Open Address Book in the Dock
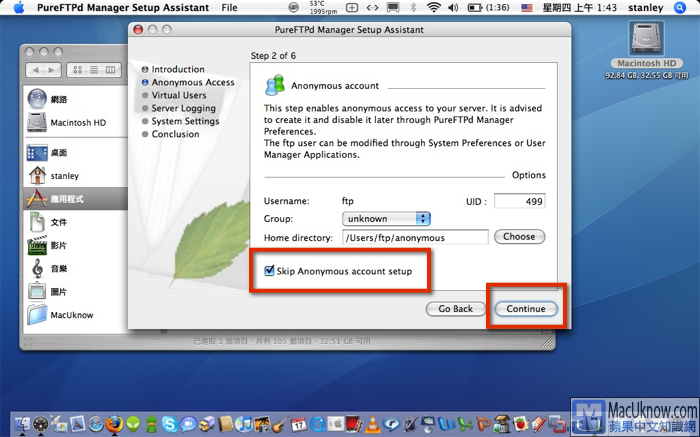The width and height of the screenshot is (700, 437). [x=225, y=424]
